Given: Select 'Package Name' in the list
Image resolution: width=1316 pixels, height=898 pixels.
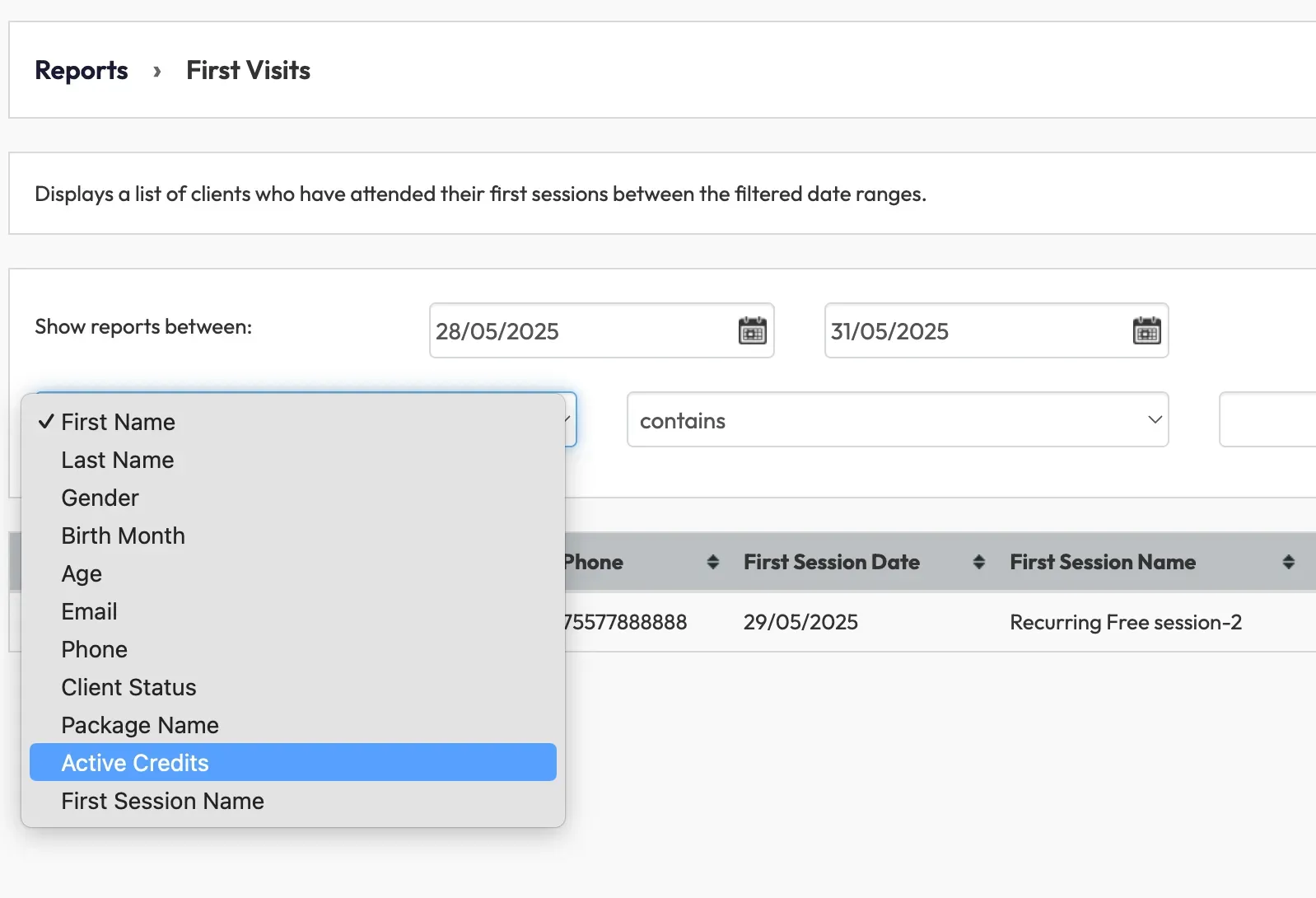Looking at the screenshot, I should click(140, 725).
